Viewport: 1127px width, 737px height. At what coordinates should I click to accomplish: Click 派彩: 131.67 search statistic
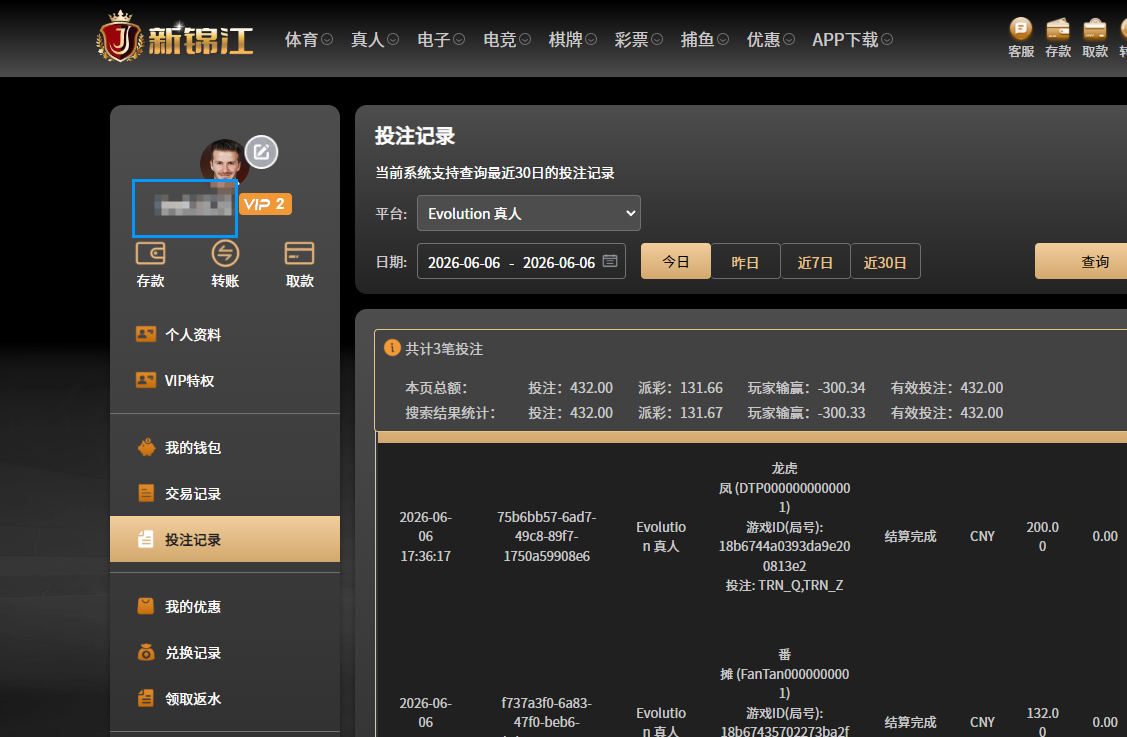(x=680, y=413)
